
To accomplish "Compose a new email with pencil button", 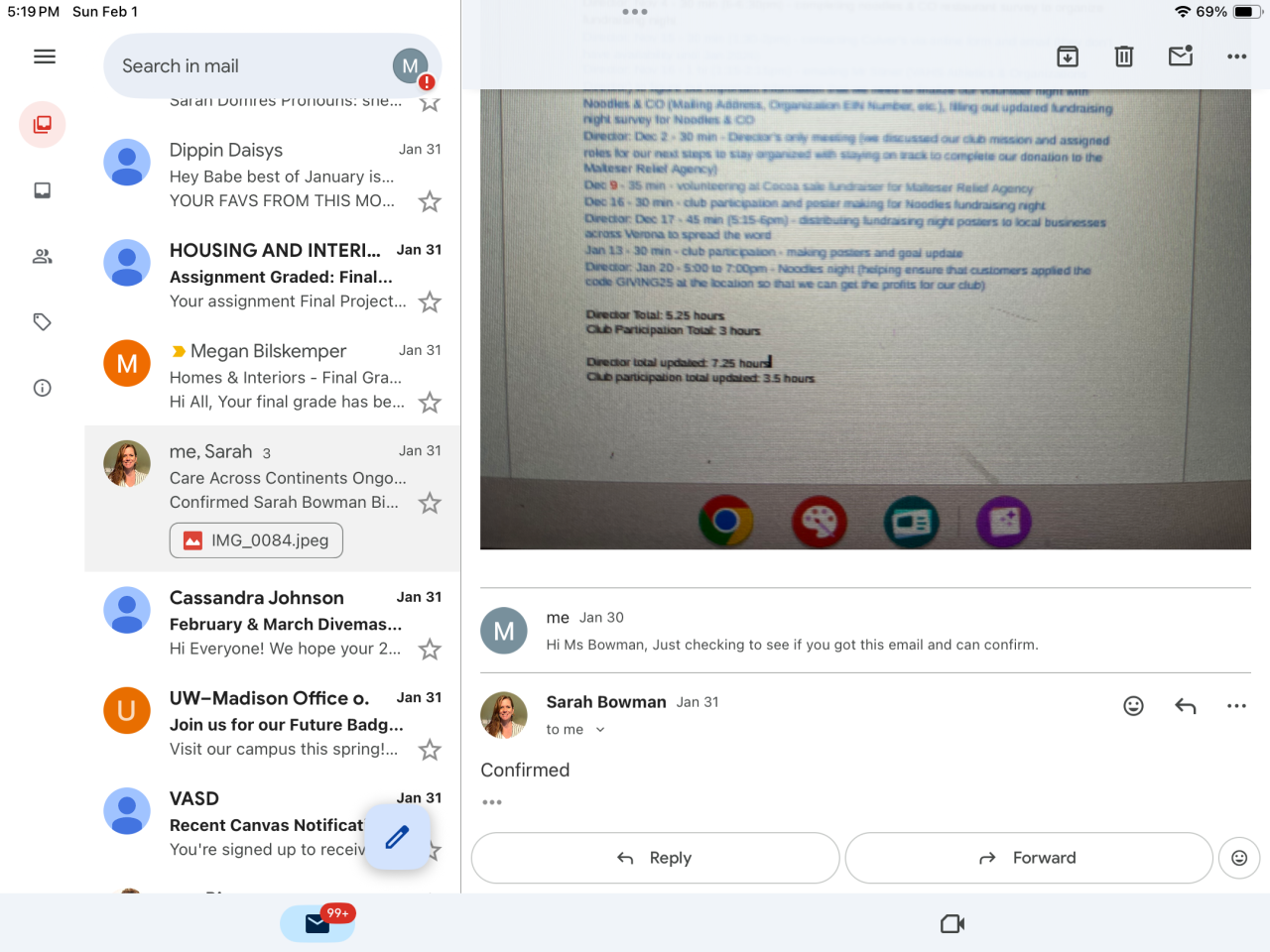I will (x=398, y=838).
